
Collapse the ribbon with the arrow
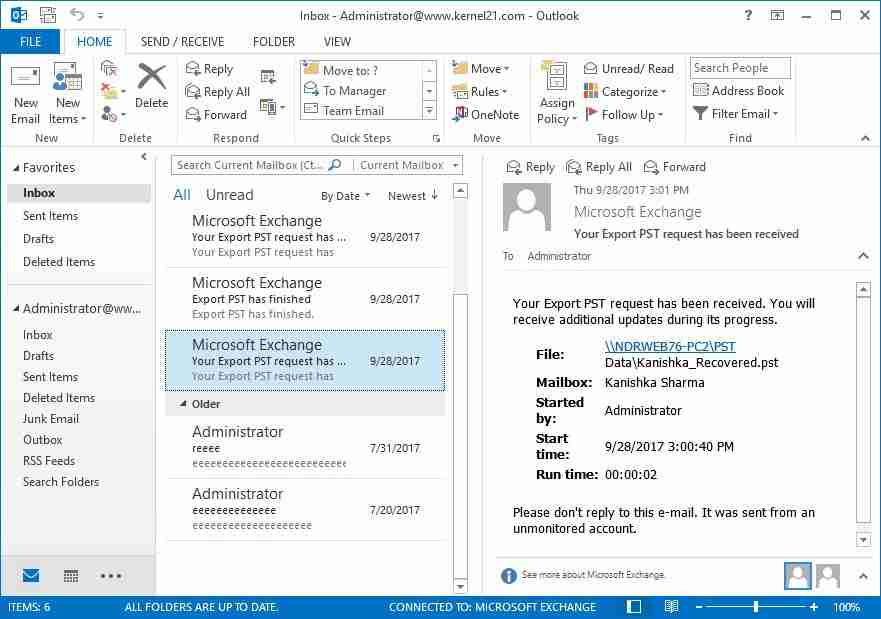tap(865, 138)
